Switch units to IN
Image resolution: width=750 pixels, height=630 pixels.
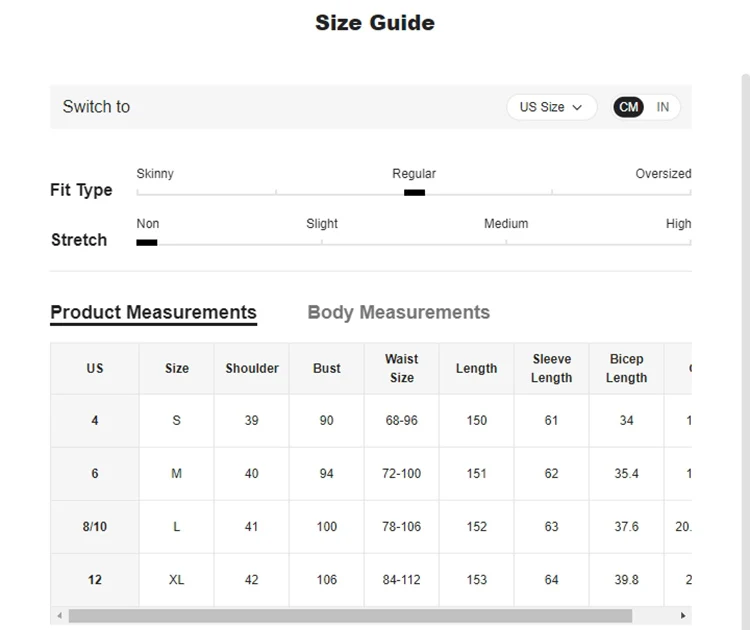(663, 107)
